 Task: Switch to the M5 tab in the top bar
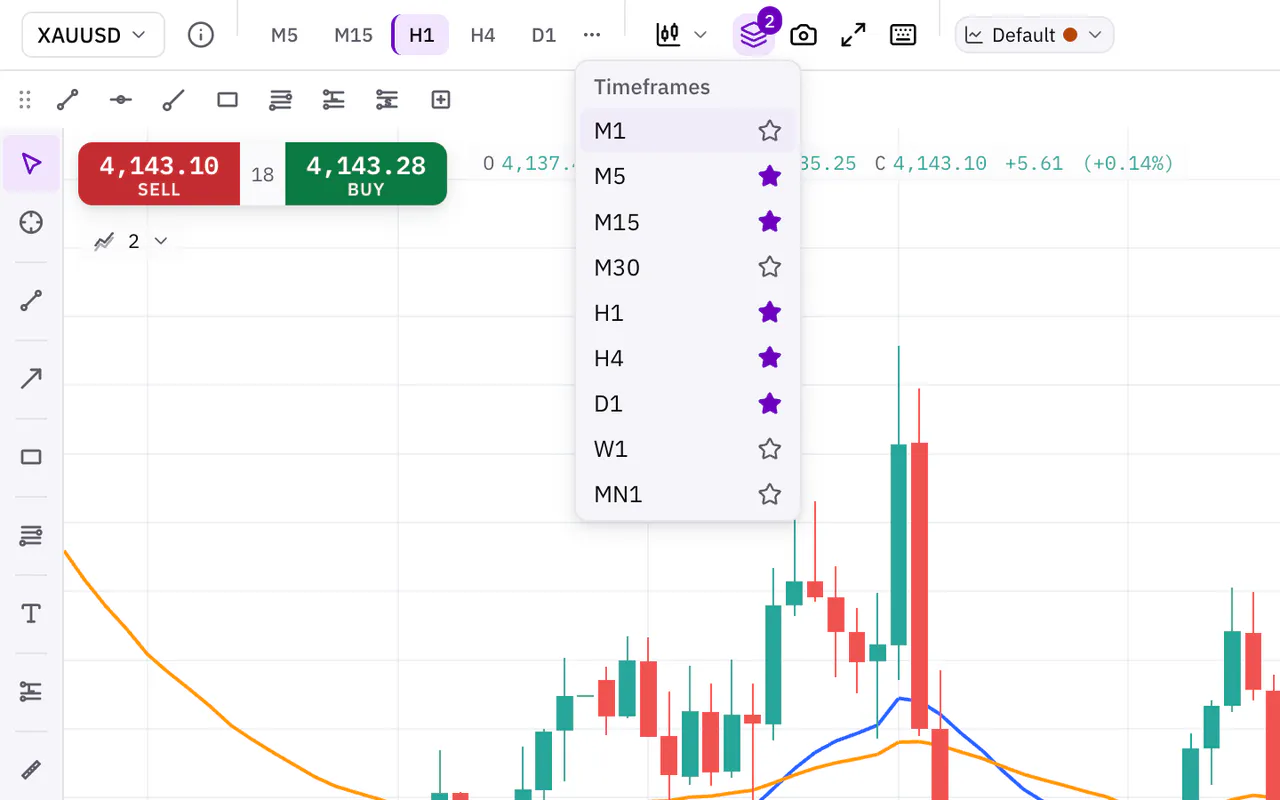285,35
